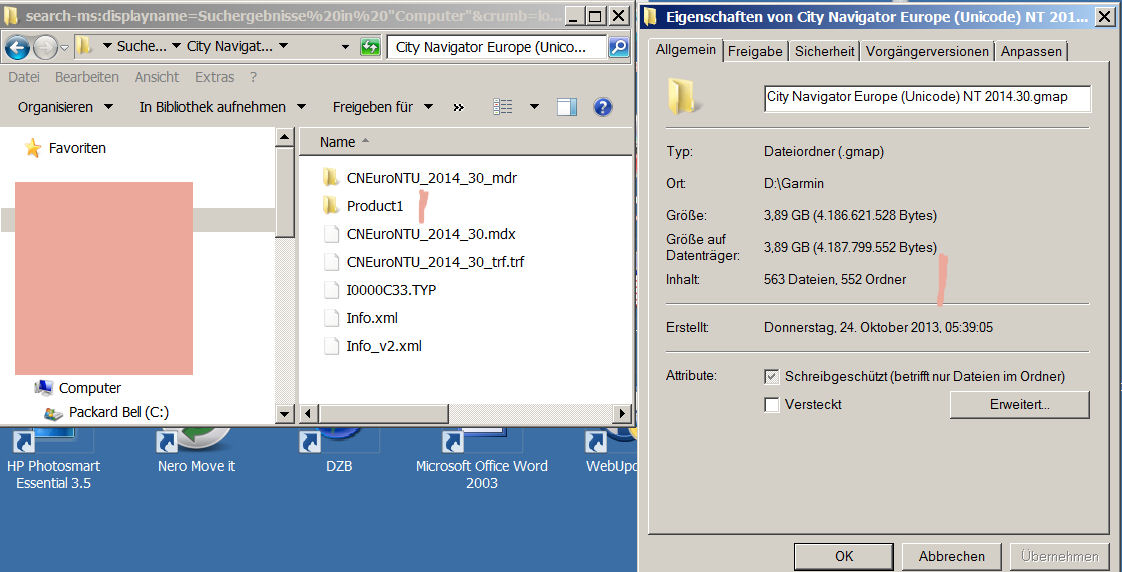Click WebUpd desktop shortcut
The height and width of the screenshot is (572, 1122).
click(x=609, y=450)
